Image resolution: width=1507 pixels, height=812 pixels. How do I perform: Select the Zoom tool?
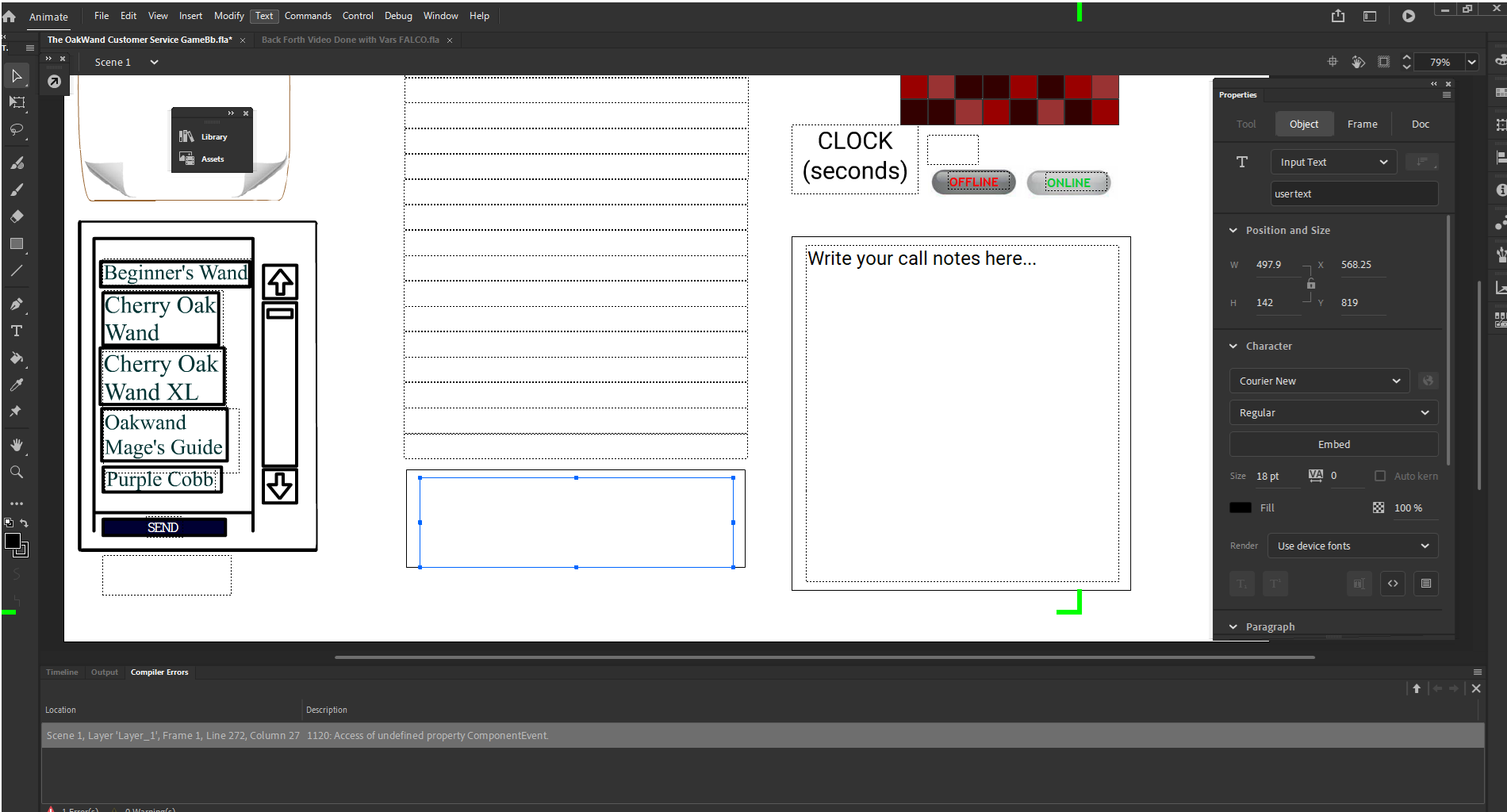click(16, 472)
